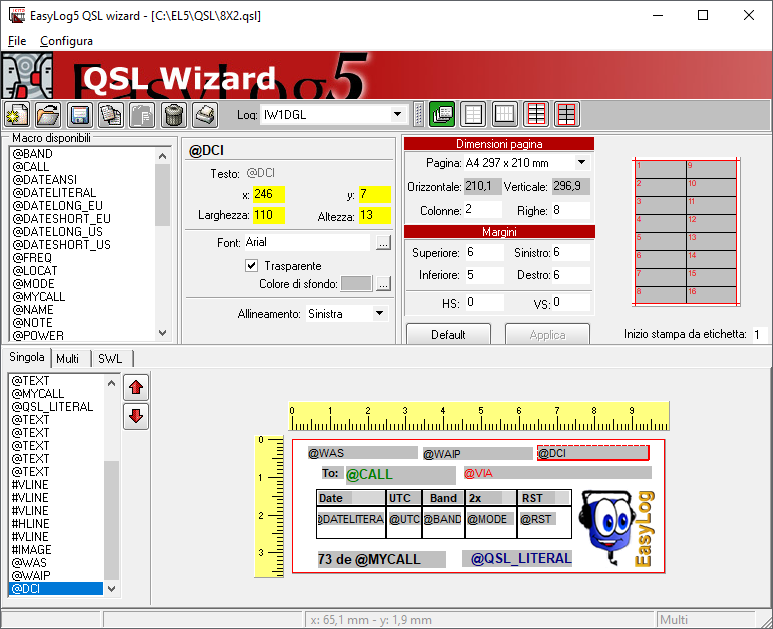This screenshot has height=629, width=773.
Task: Click the Colonne field
Action: 483,210
